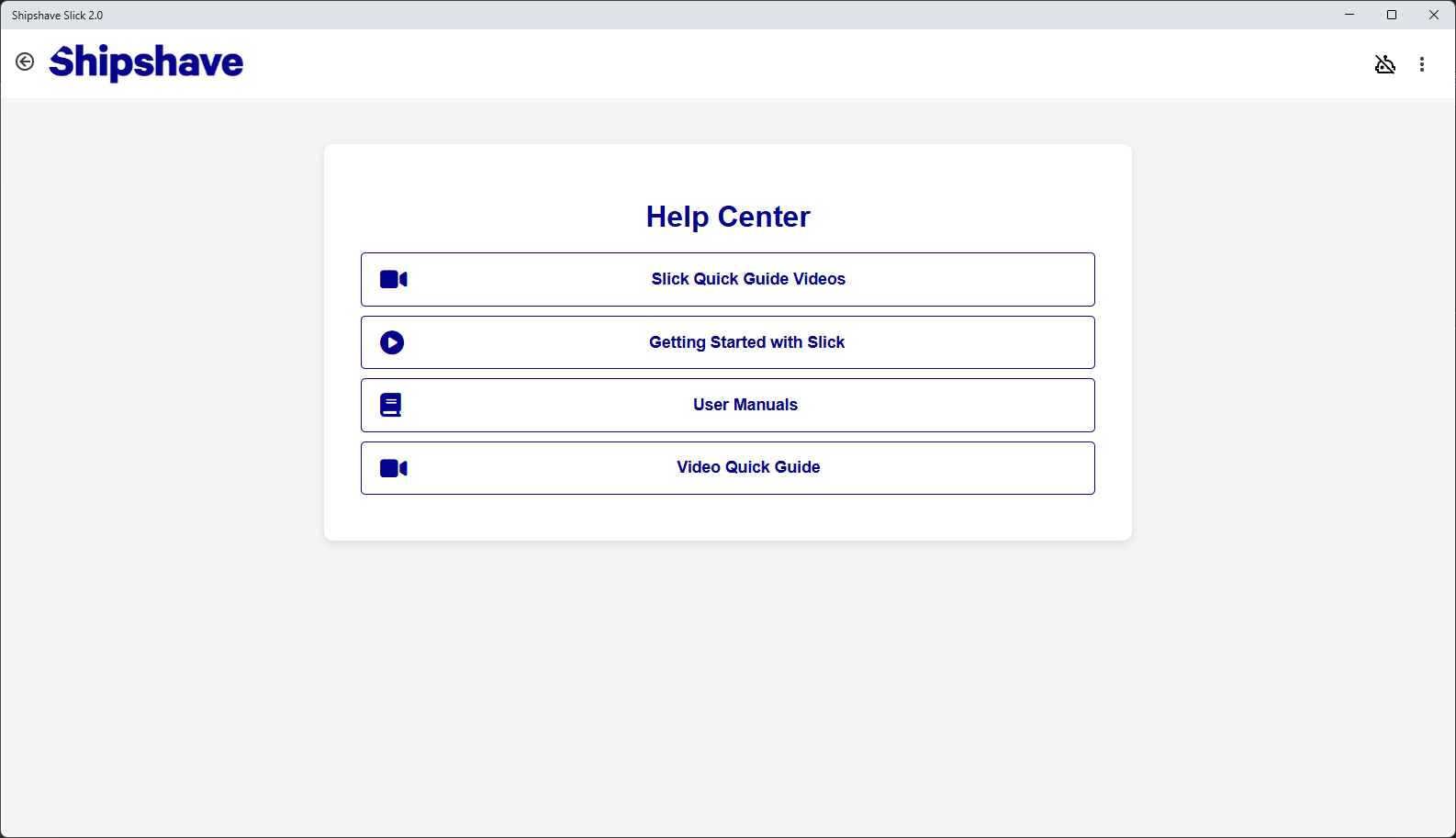1456x838 pixels.
Task: Open the User Manuals section
Action: [728, 405]
